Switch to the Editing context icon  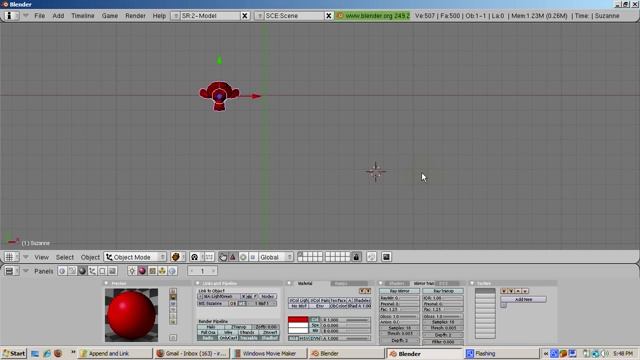click(102, 271)
